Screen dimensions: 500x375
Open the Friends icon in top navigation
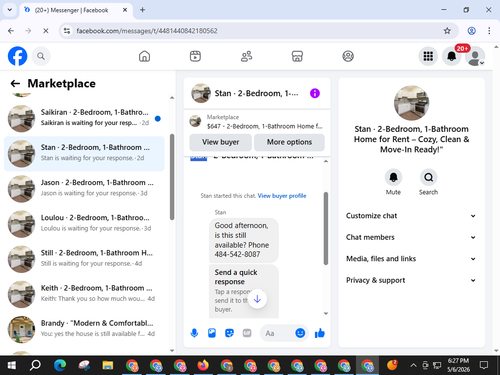(246, 56)
